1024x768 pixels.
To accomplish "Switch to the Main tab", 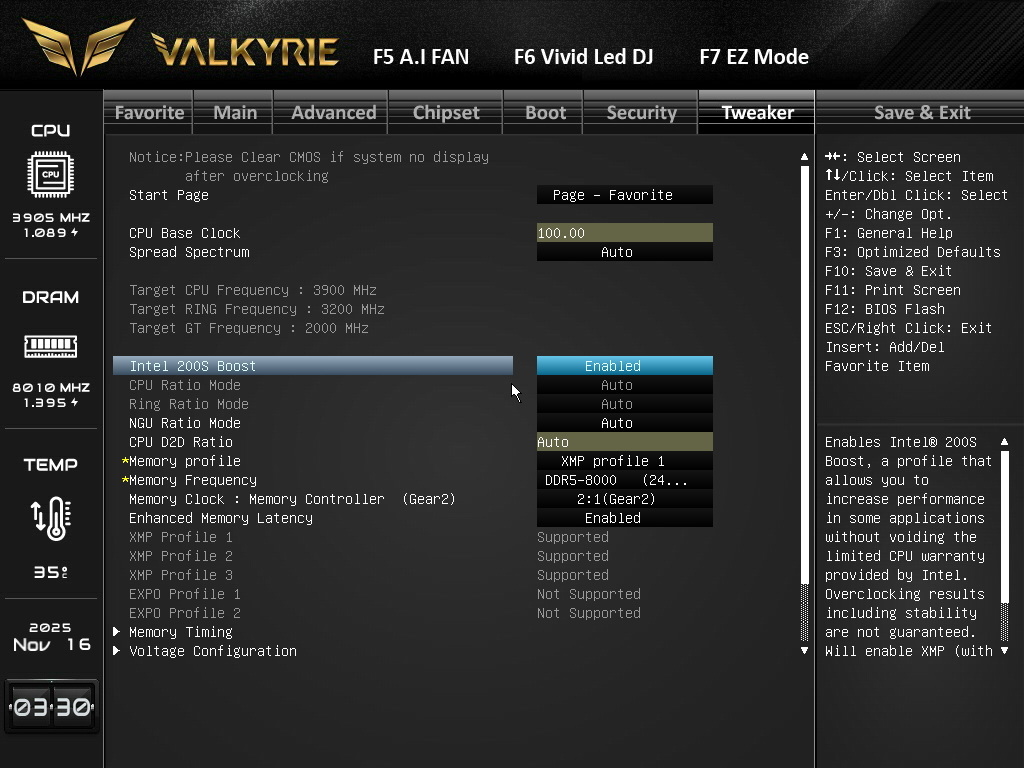I will (x=234, y=112).
